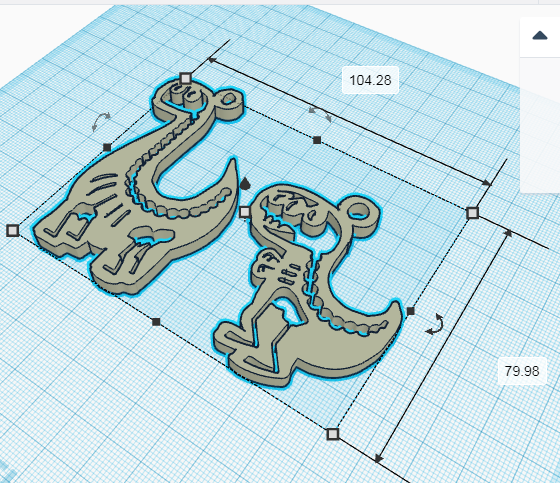The height and width of the screenshot is (483, 560).
Task: Collapse the panel with the up arrow
Action: [x=540, y=35]
